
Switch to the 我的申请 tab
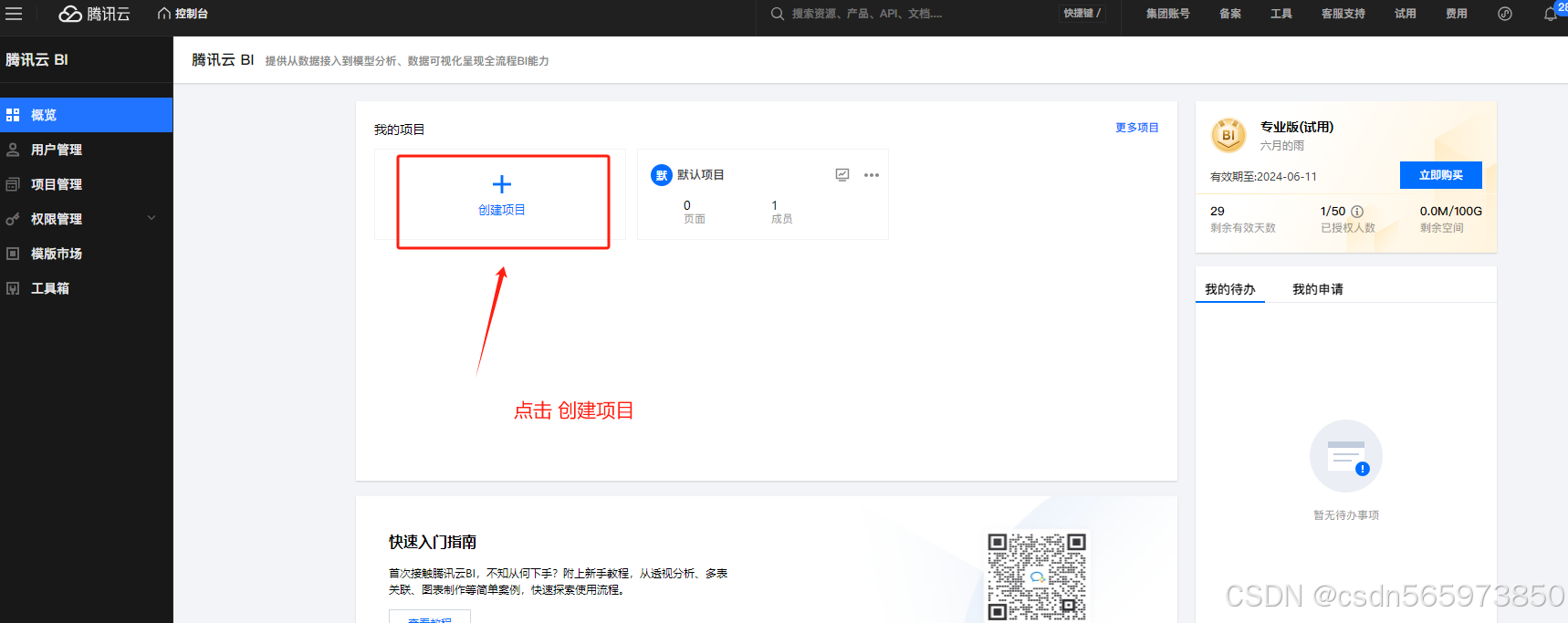1318,289
